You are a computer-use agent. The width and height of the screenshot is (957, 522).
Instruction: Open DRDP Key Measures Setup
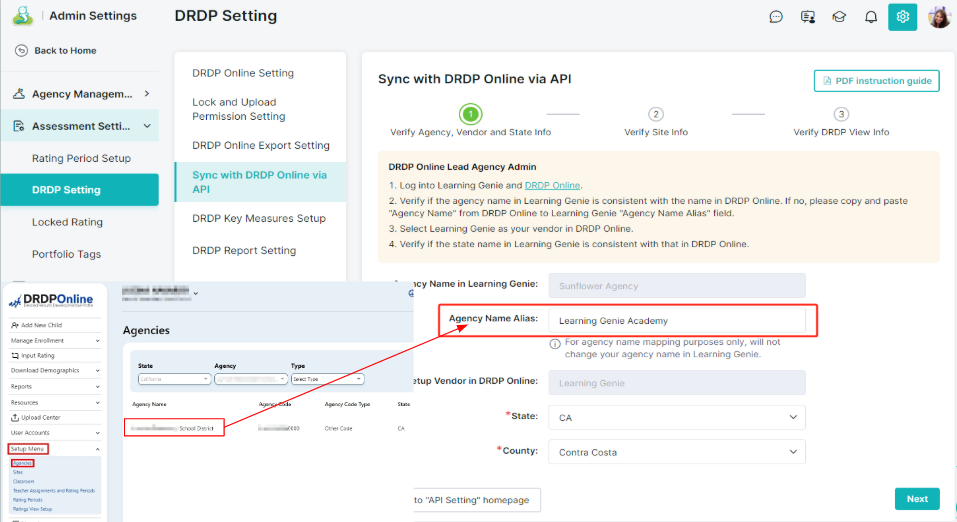(259, 218)
